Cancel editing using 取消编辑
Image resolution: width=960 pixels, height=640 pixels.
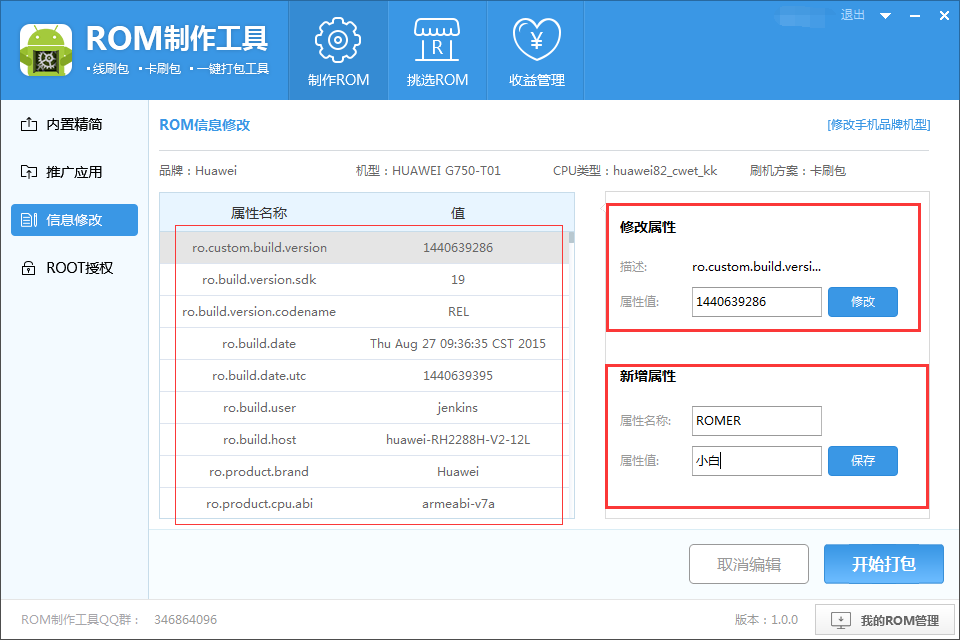(748, 564)
